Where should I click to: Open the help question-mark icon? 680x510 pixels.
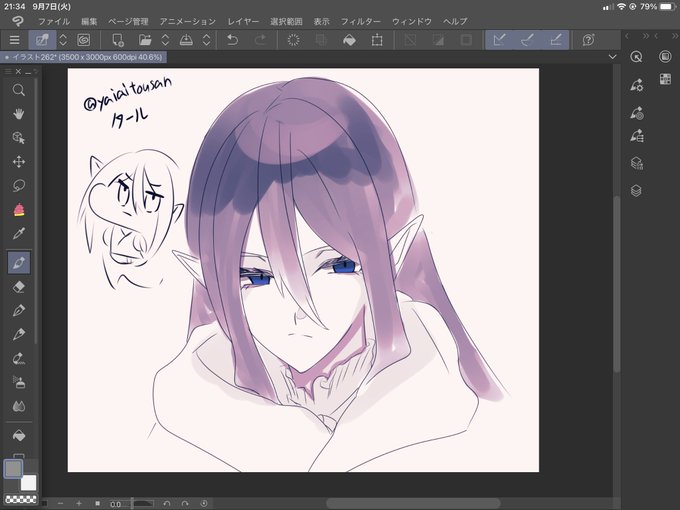coord(588,40)
